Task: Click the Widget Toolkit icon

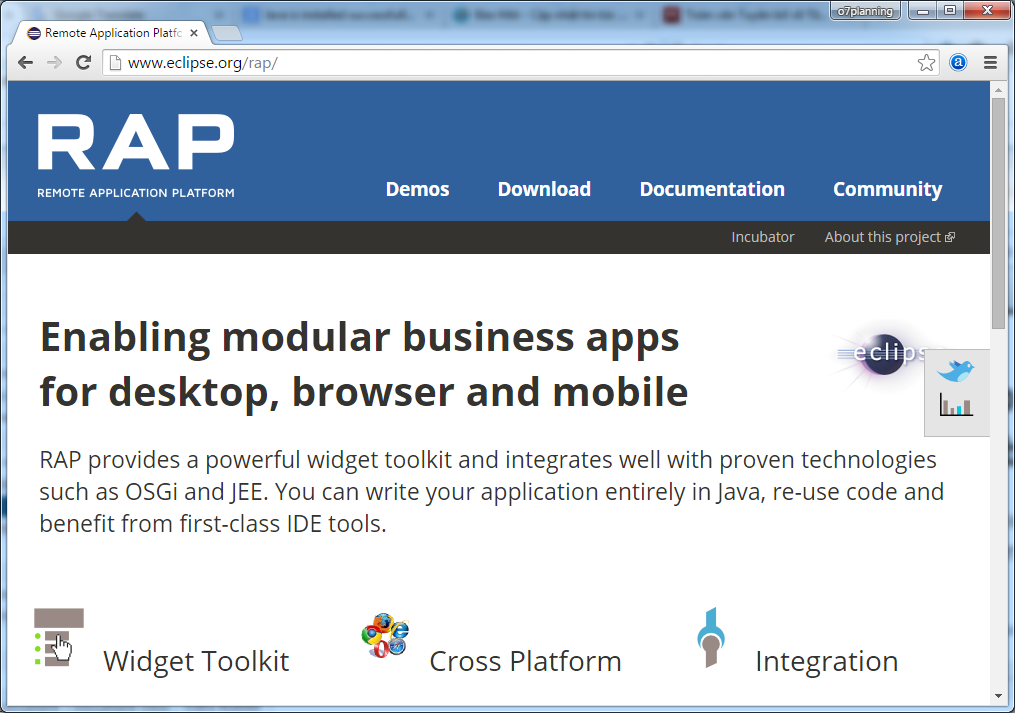Action: coord(59,638)
